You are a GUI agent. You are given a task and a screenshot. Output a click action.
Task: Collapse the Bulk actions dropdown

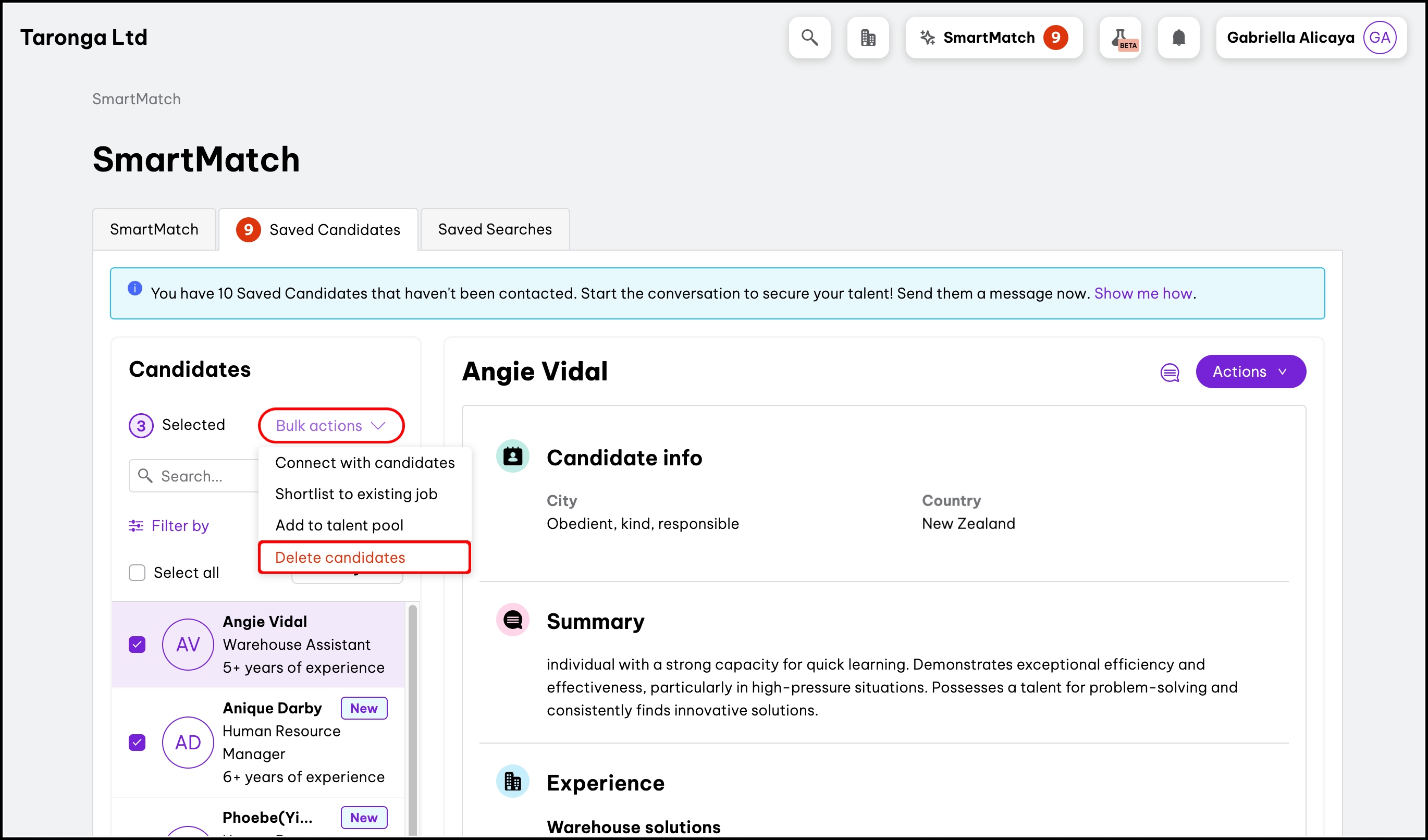(x=331, y=425)
